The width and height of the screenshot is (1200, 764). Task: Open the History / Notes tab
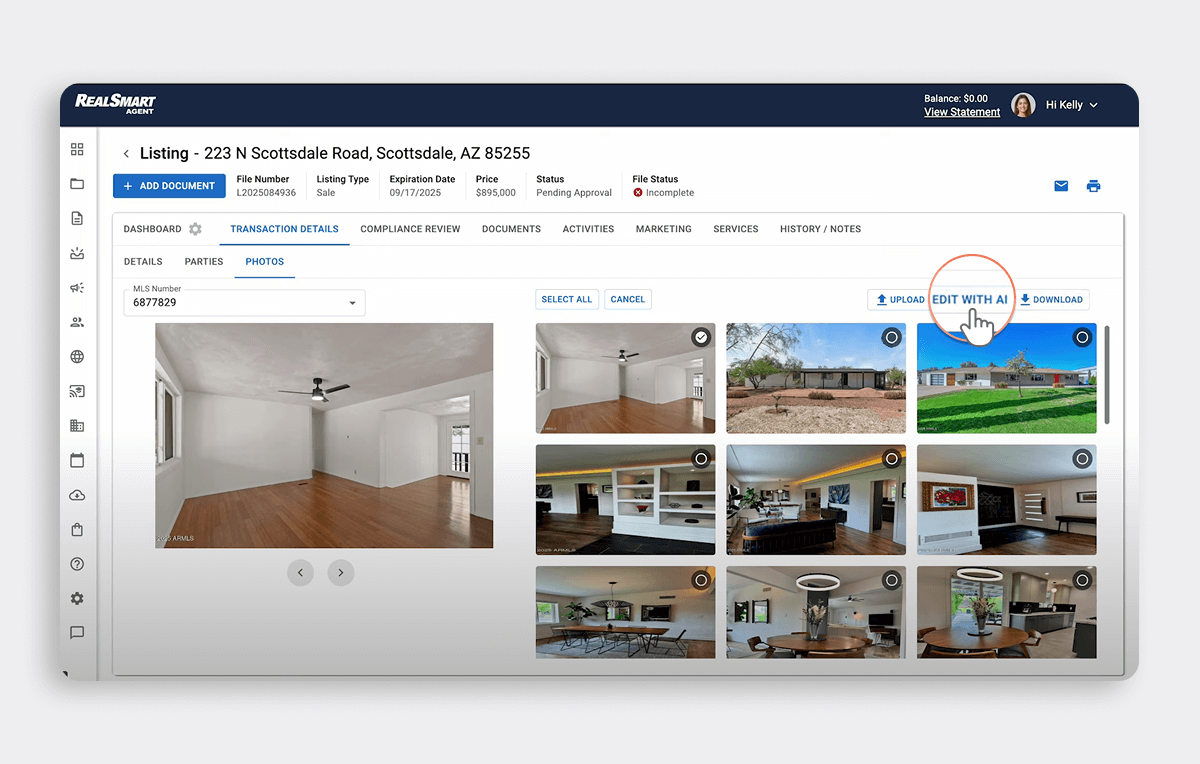tap(820, 229)
